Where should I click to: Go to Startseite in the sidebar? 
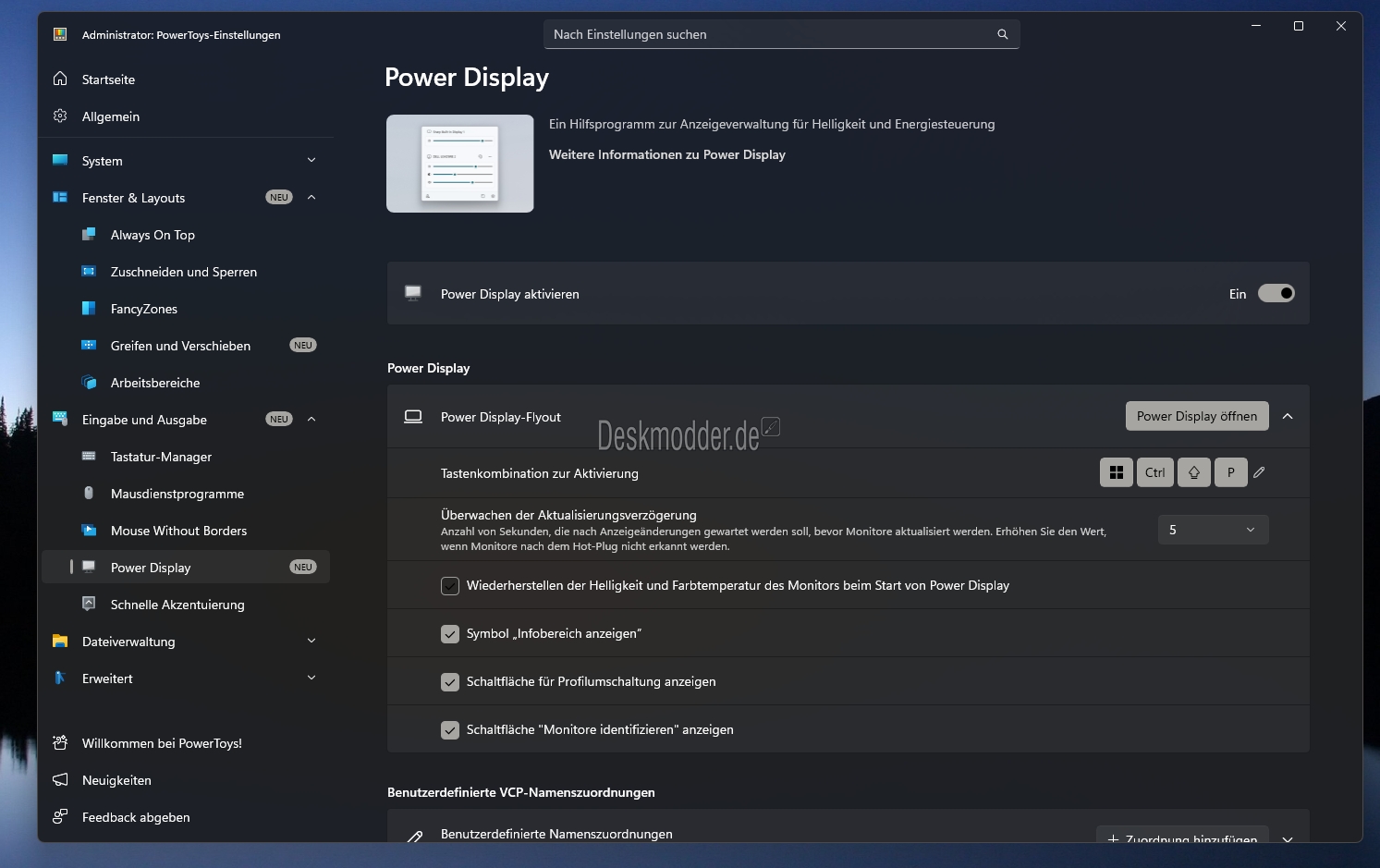coord(108,79)
